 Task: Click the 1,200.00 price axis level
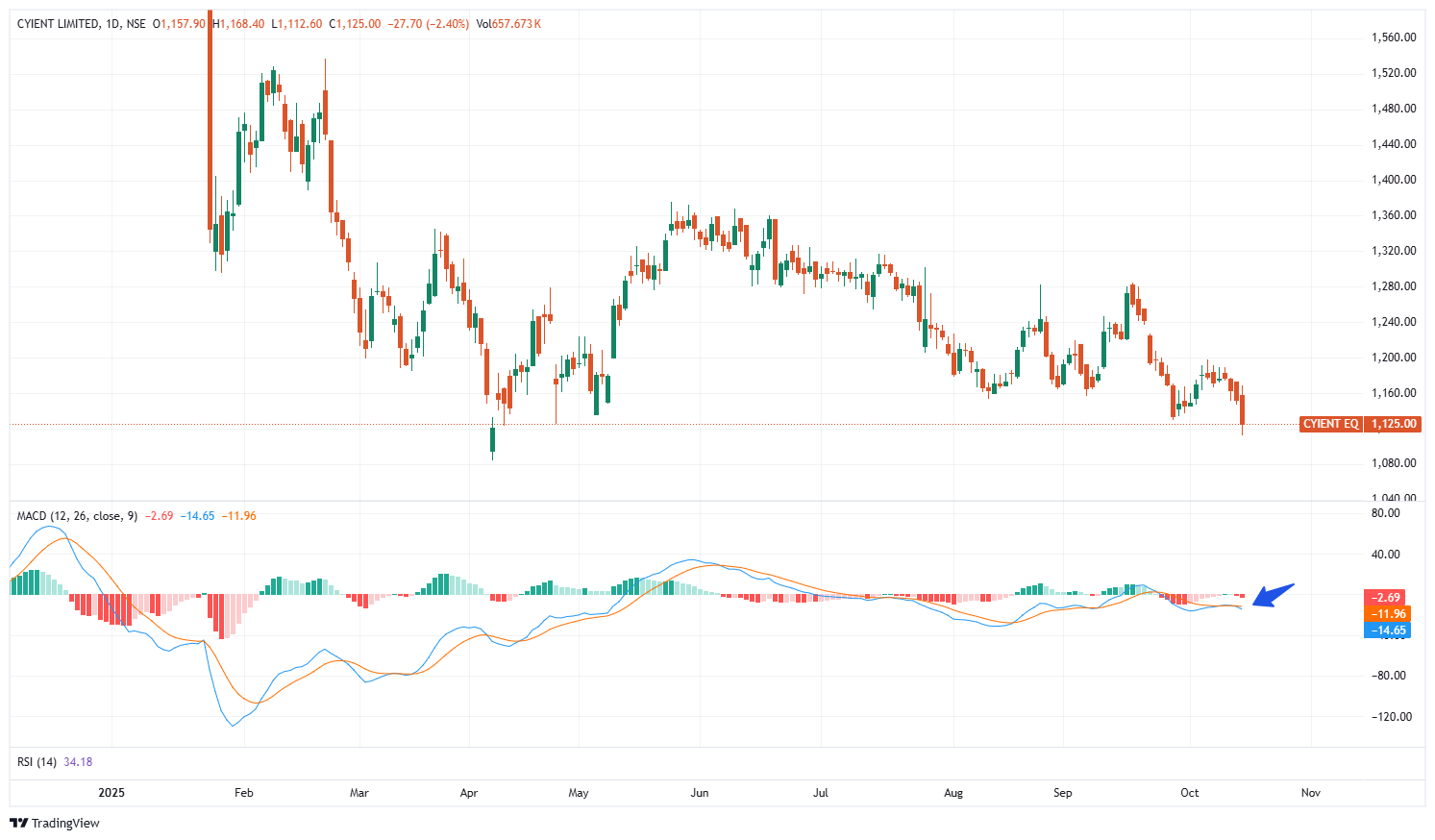tap(1394, 358)
